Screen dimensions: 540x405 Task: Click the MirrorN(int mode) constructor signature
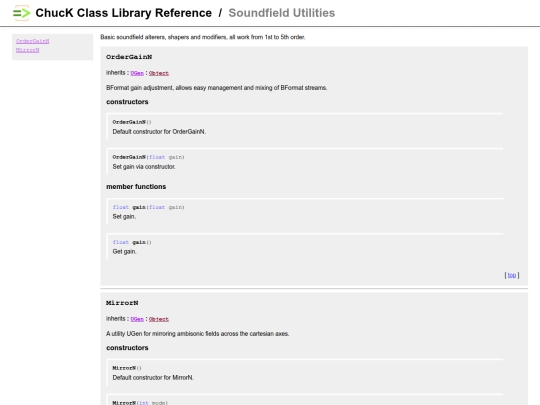140,403
